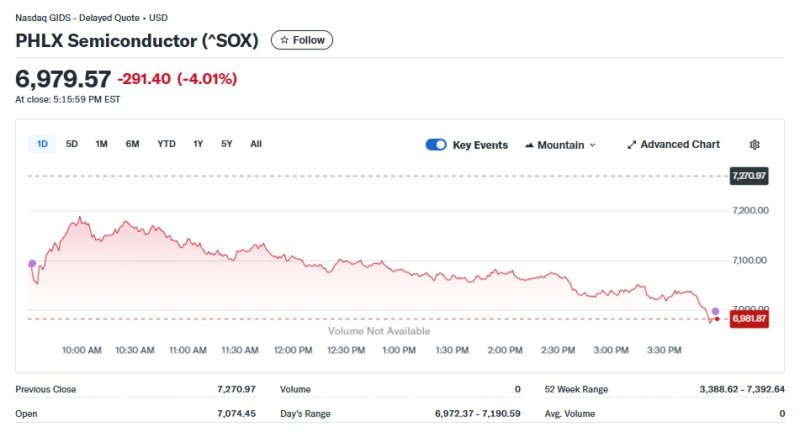Click the Mountain chart type icon

(x=529, y=145)
